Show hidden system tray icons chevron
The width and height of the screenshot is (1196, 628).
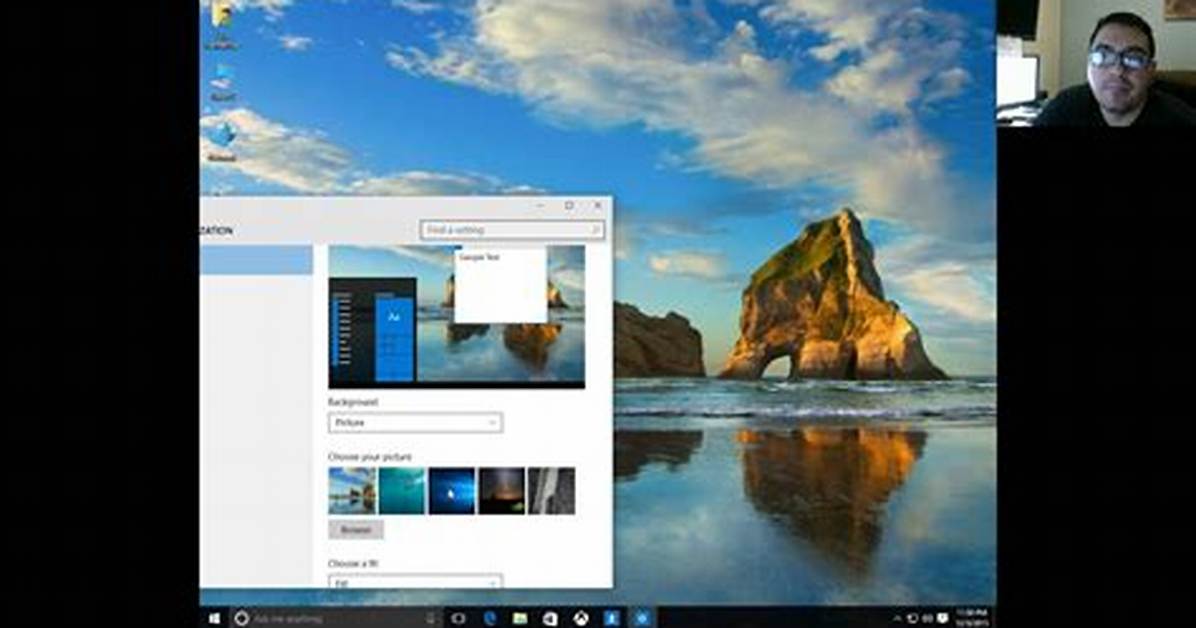[x=897, y=618]
